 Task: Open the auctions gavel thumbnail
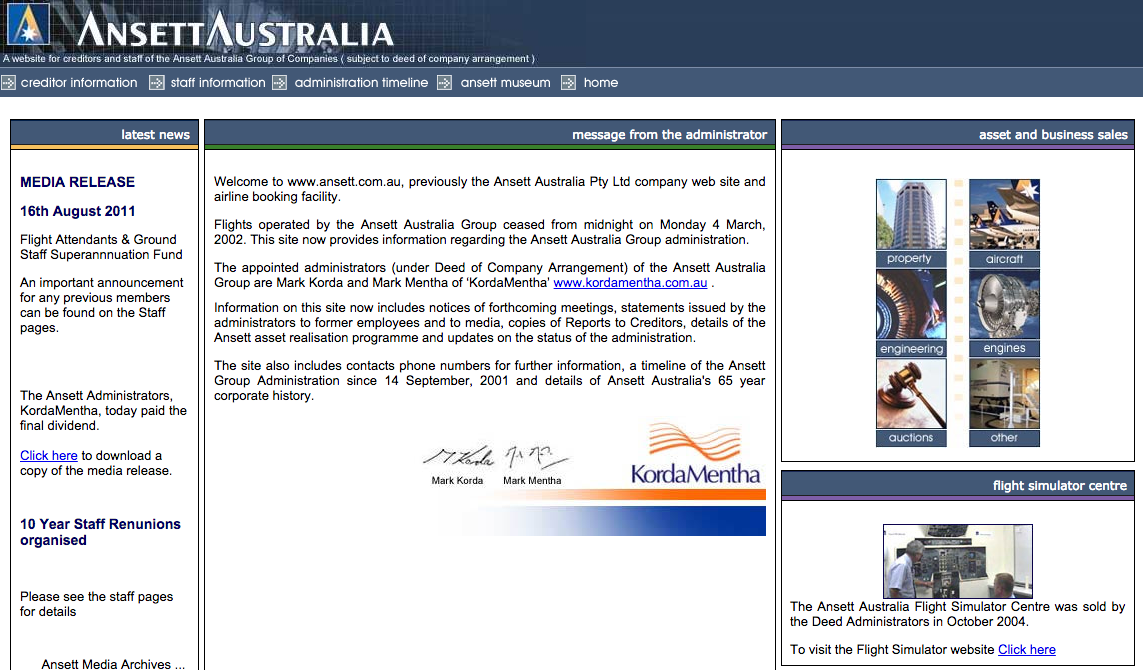911,394
